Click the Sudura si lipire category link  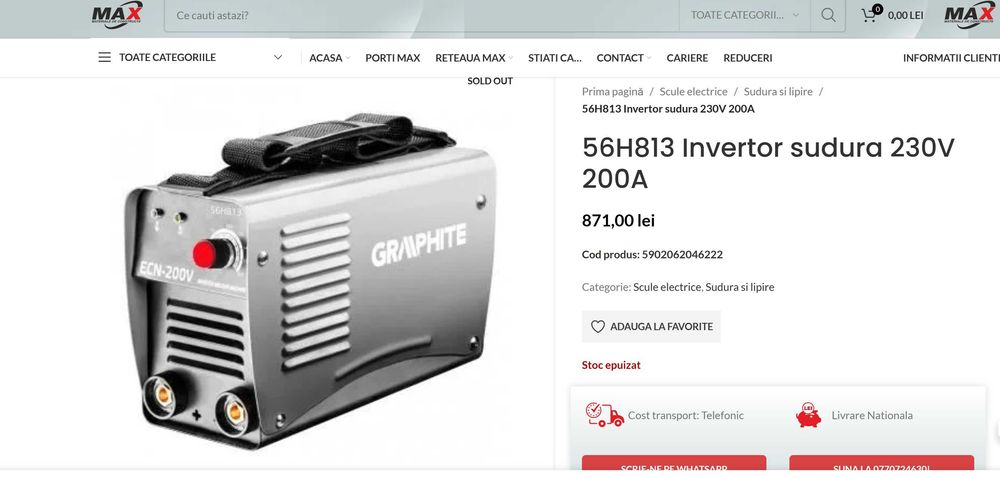click(x=740, y=287)
